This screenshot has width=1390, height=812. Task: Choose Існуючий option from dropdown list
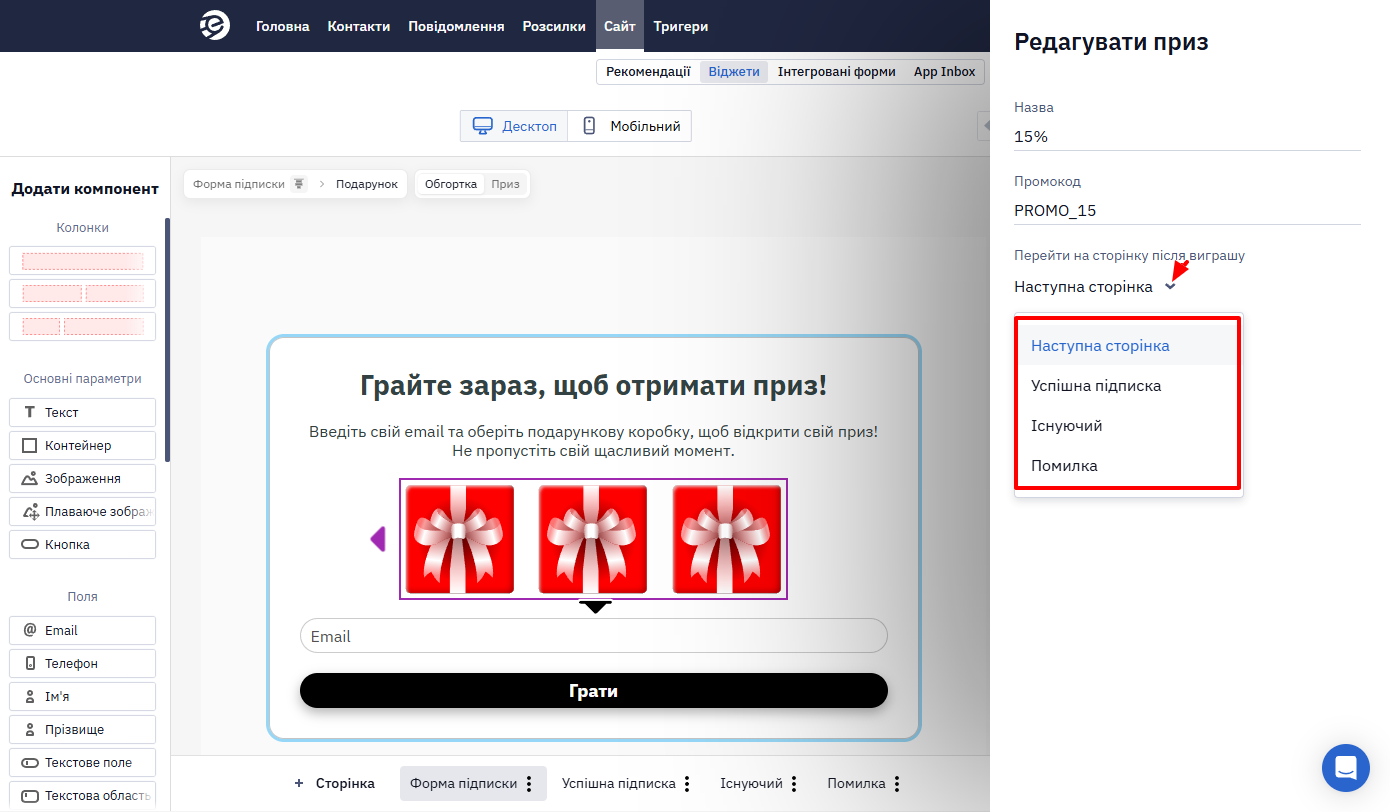coord(1128,425)
